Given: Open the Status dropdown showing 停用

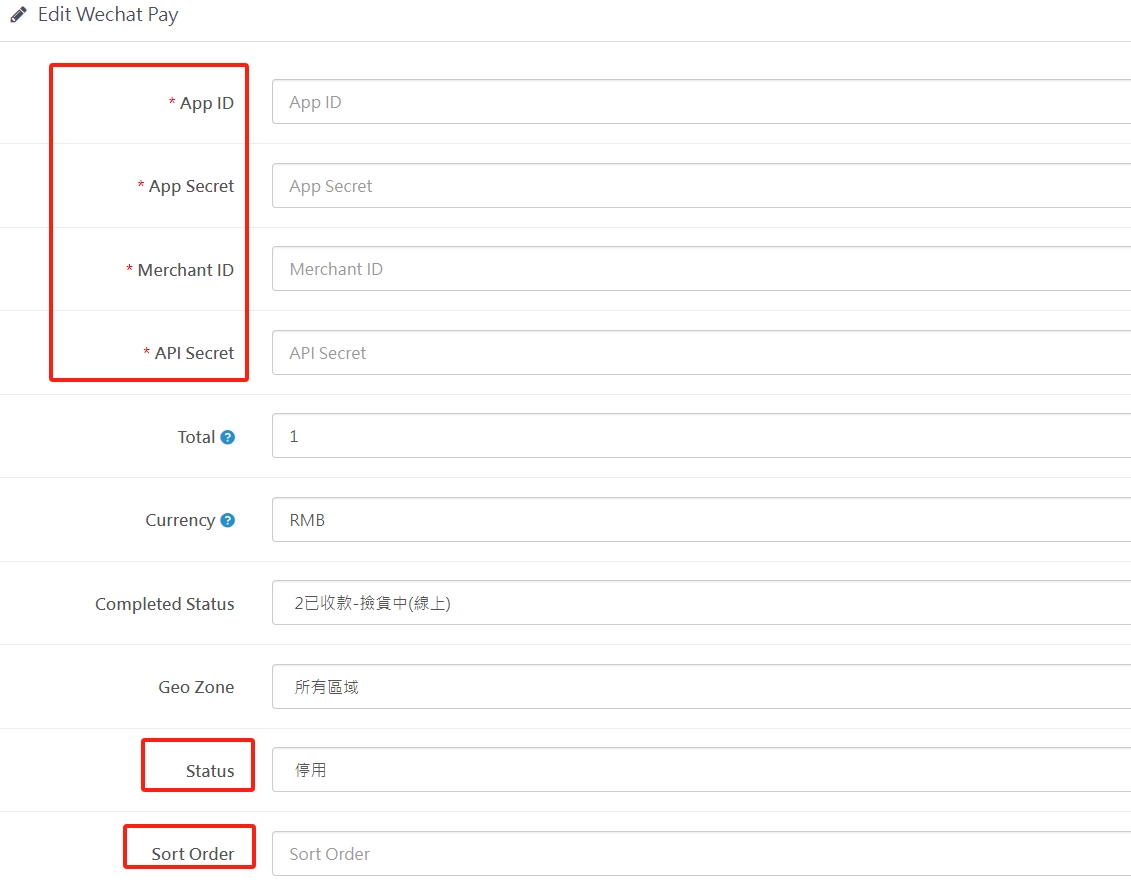Looking at the screenshot, I should point(701,769).
